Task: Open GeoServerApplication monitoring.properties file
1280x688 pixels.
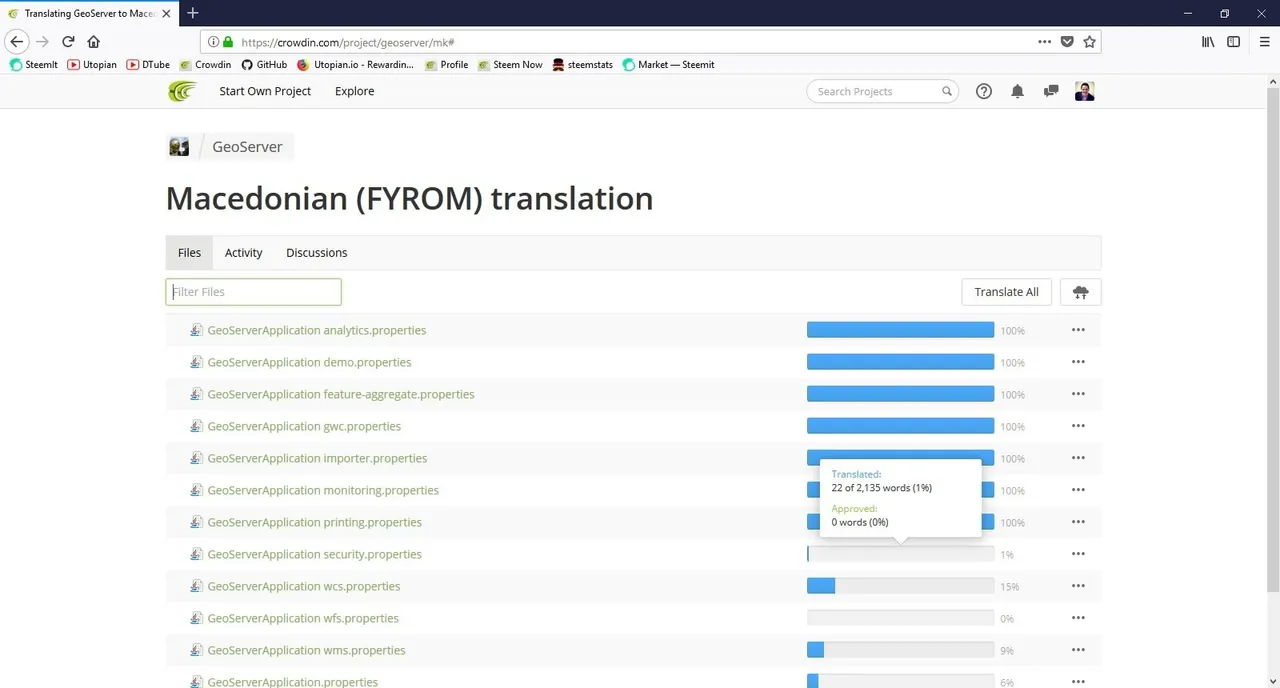Action: point(323,490)
